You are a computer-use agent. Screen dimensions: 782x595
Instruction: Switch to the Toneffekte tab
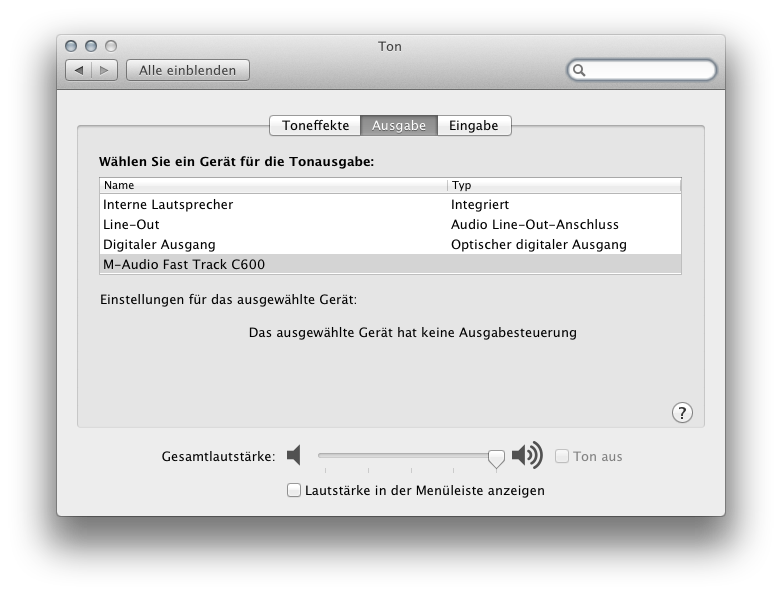click(x=315, y=125)
